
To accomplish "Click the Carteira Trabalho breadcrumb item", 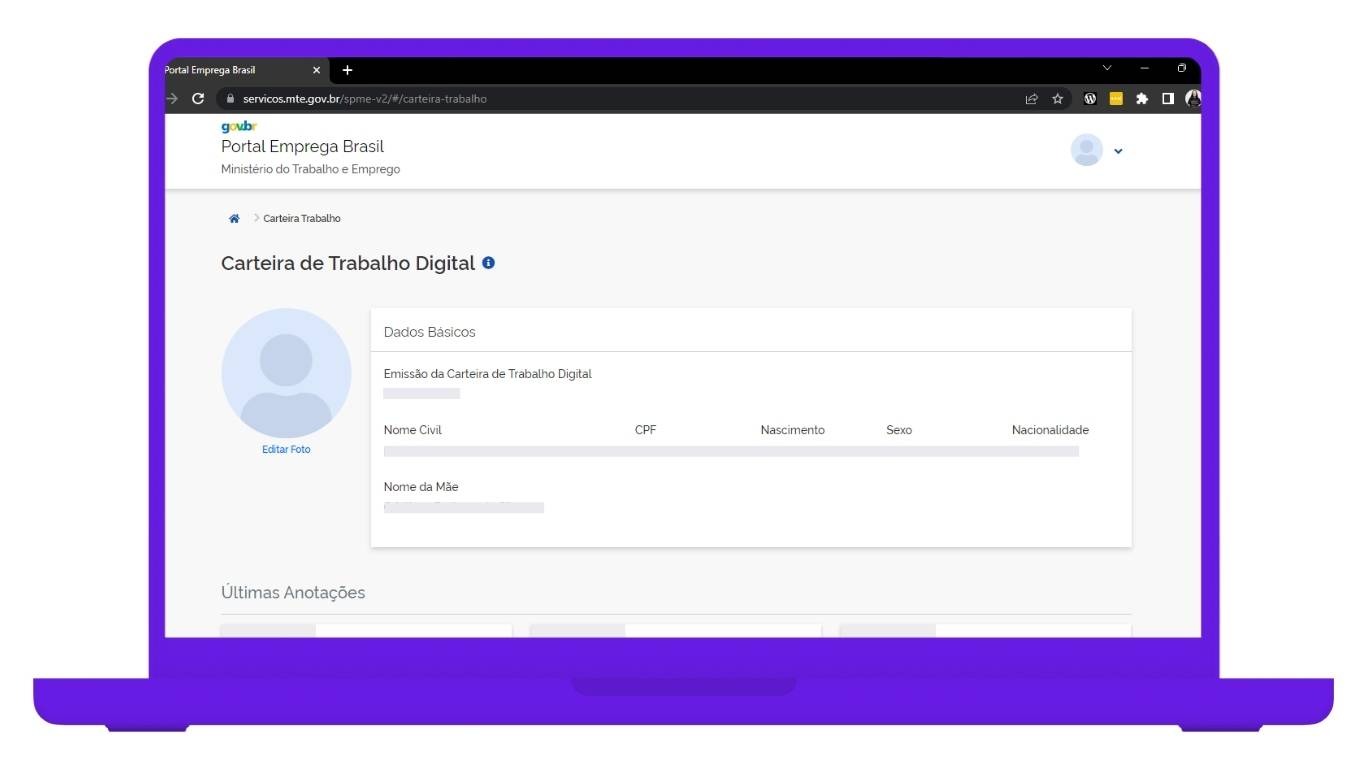I will (x=302, y=219).
